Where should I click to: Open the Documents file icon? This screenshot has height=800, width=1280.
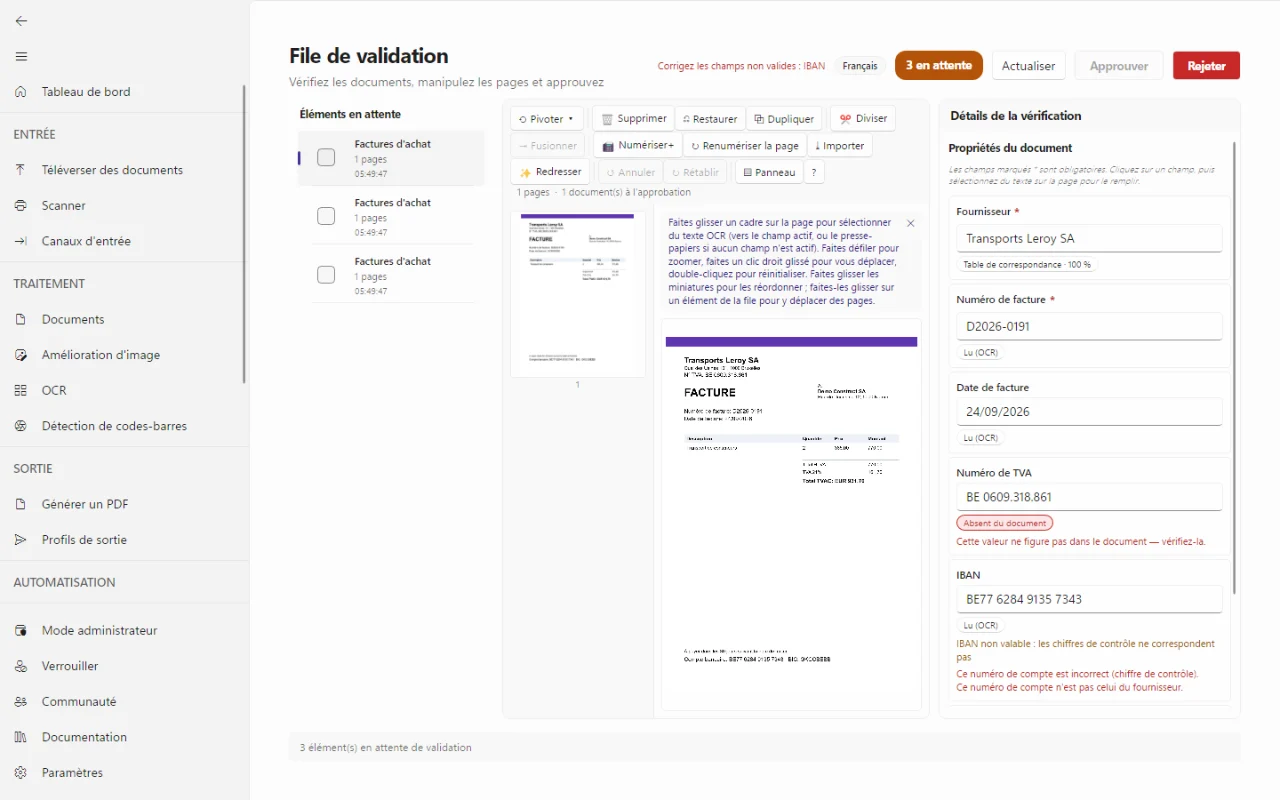coord(21,320)
